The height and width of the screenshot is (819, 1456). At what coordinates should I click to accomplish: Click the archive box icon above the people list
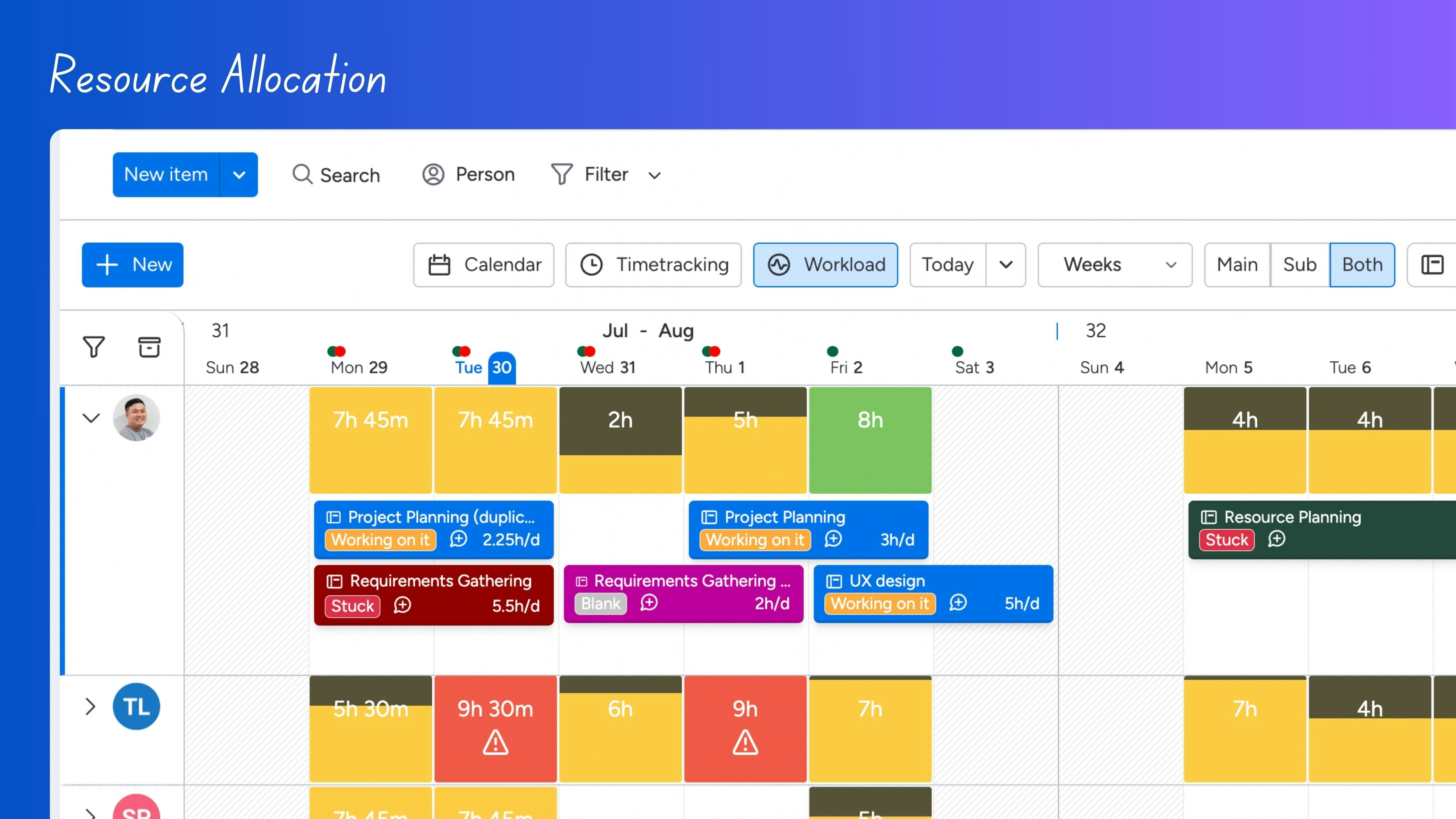(149, 346)
